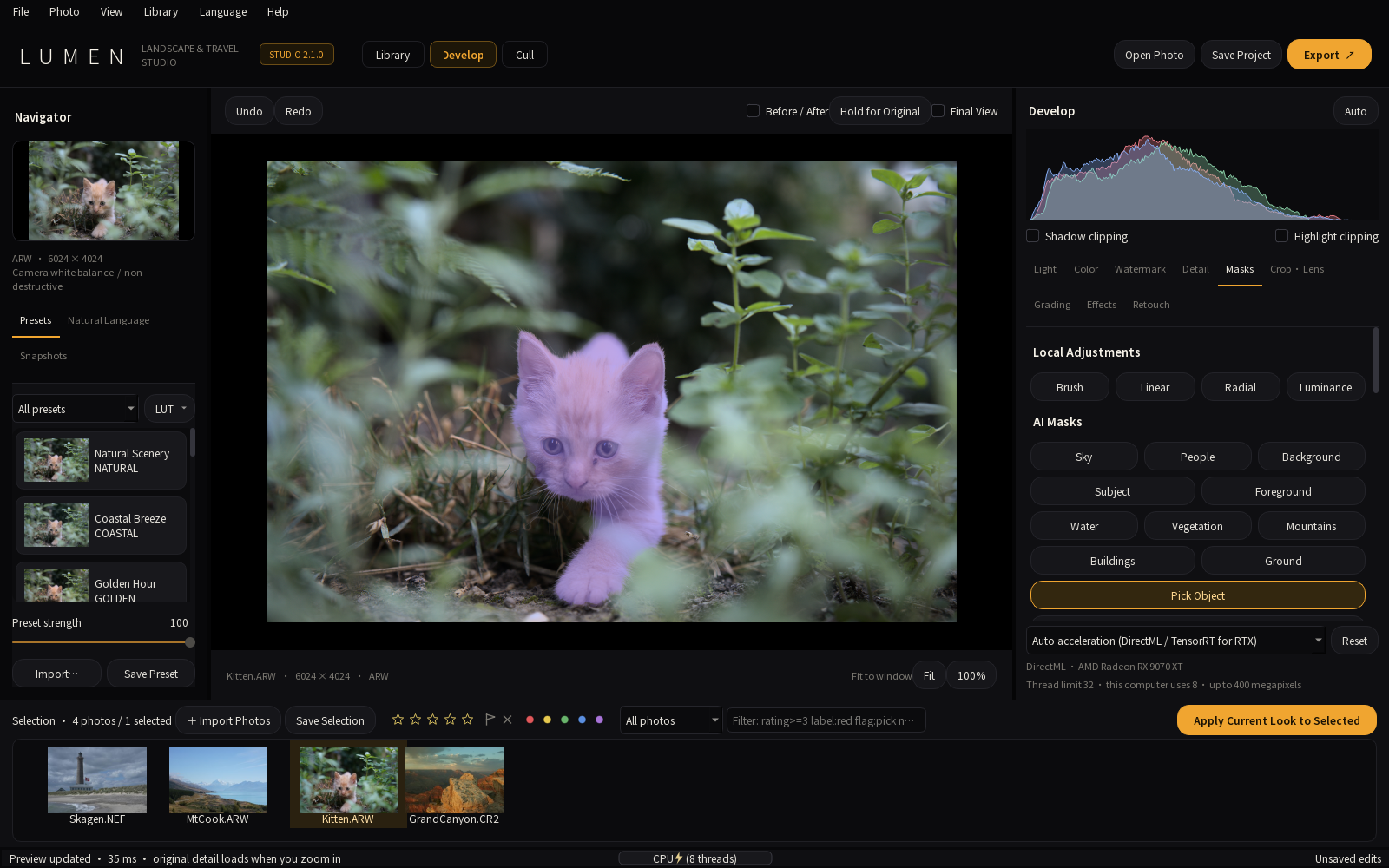Set rating to three stars
This screenshot has height=868, width=1389.
(432, 720)
